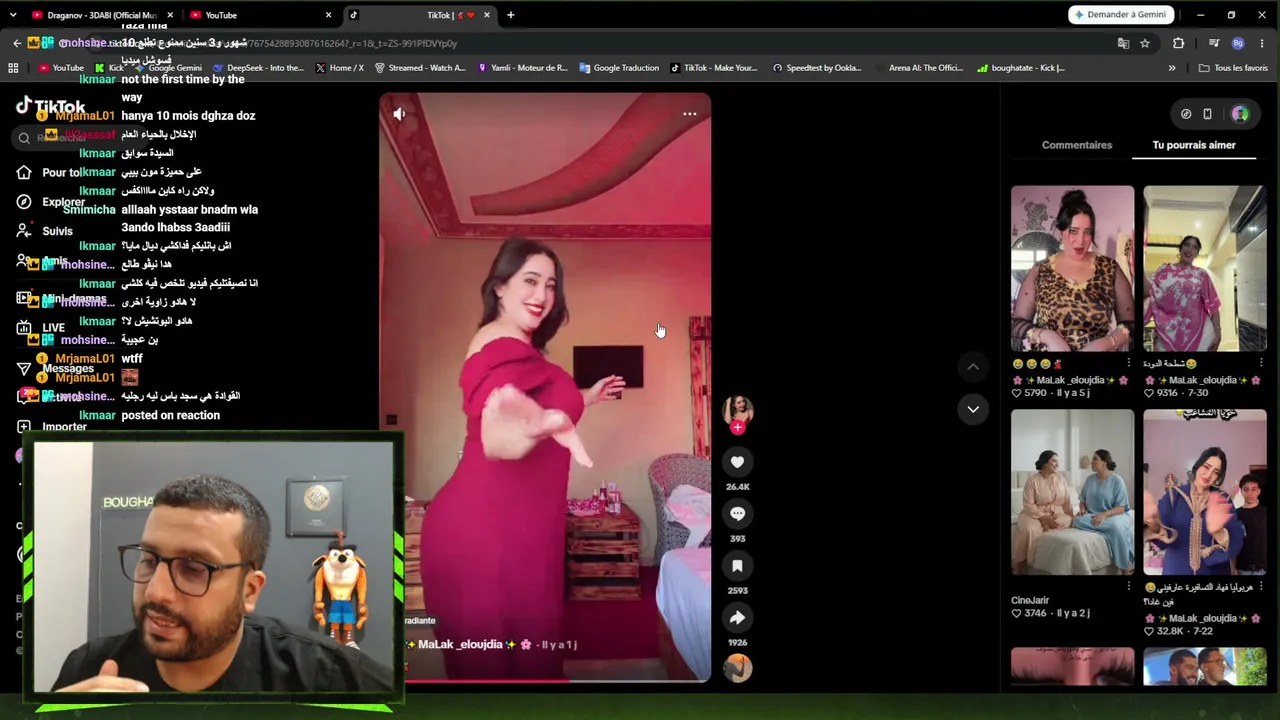Open Explorer in the TikTok sidebar
1280x720 pixels.
click(x=51, y=202)
